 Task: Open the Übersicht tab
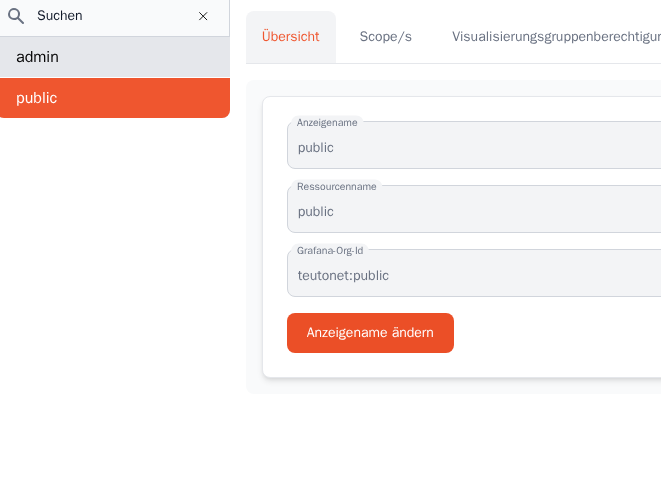click(x=290, y=37)
